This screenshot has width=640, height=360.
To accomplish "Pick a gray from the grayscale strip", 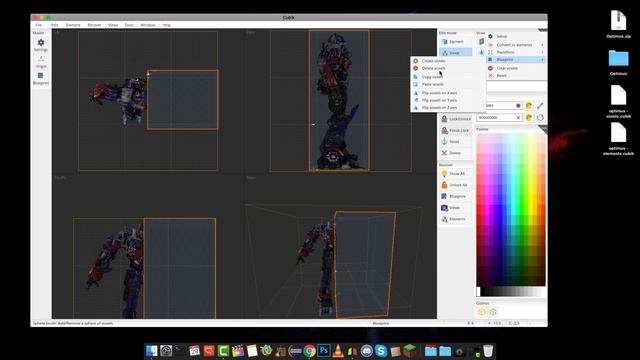I will [x=512, y=291].
